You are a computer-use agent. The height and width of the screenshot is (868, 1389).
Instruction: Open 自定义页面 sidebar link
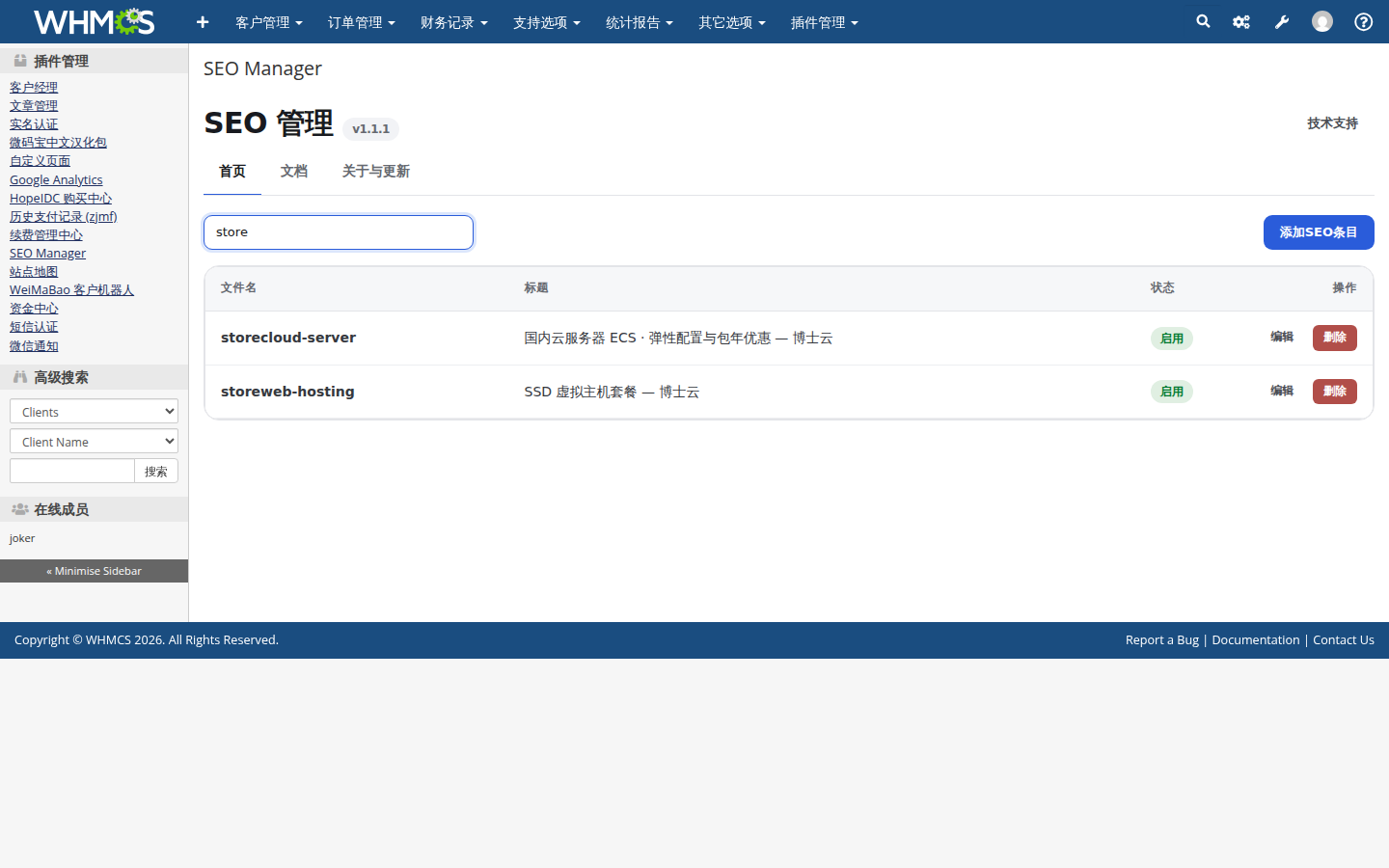(x=40, y=160)
